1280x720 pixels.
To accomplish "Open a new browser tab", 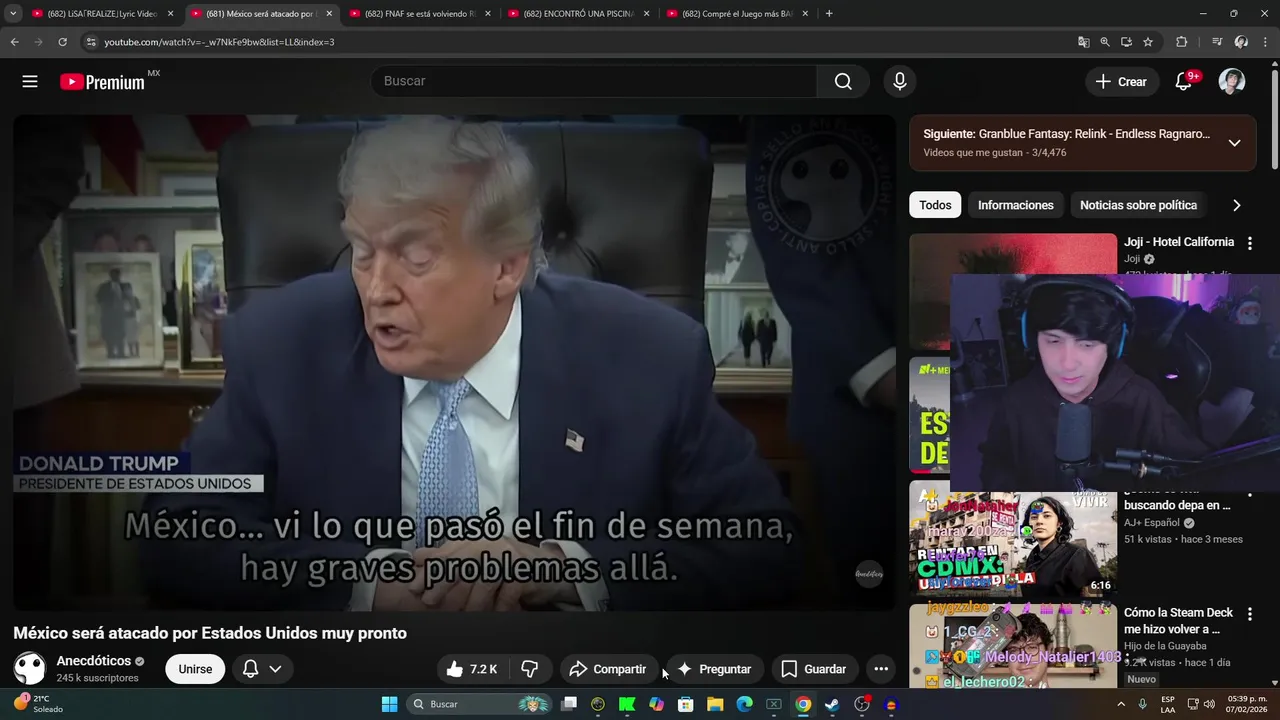I will [829, 14].
